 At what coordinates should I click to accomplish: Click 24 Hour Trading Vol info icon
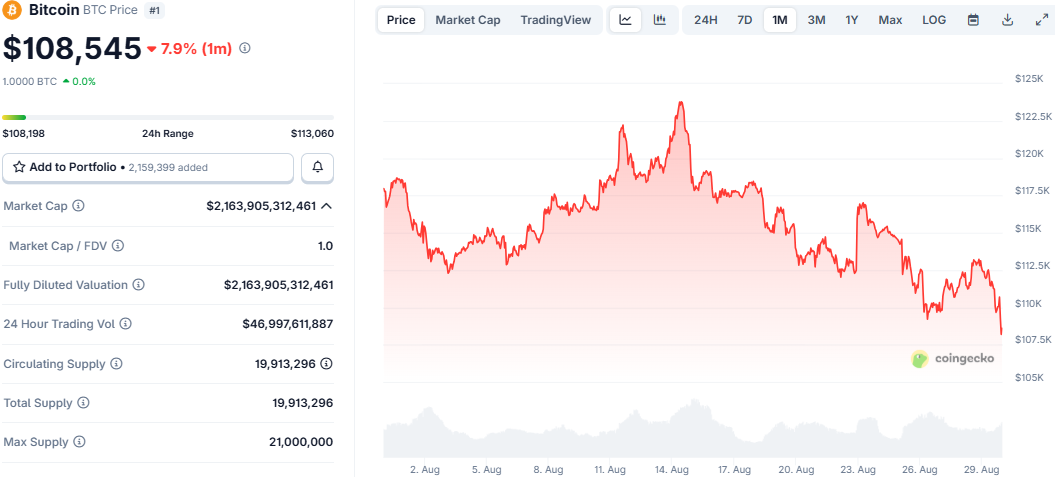[125, 324]
